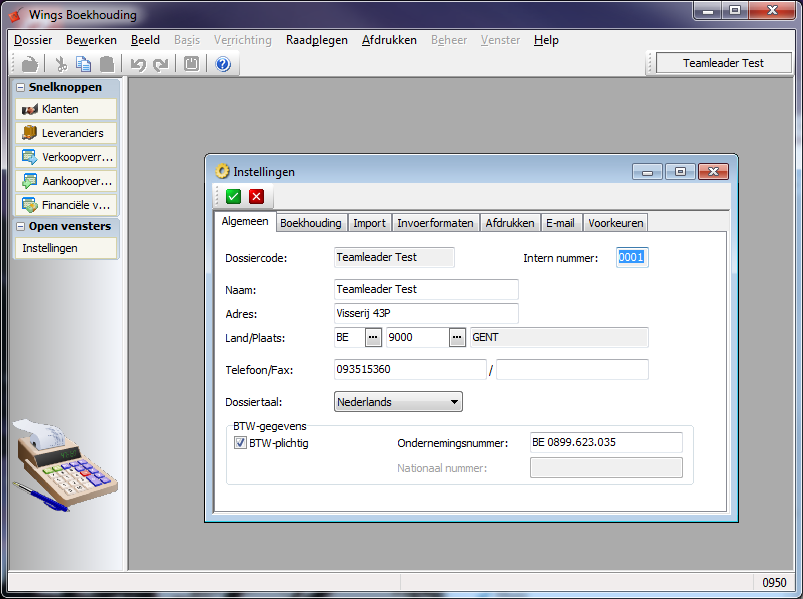Open the Afdrukken menu in menu bar
This screenshot has height=599, width=803.
(x=389, y=40)
